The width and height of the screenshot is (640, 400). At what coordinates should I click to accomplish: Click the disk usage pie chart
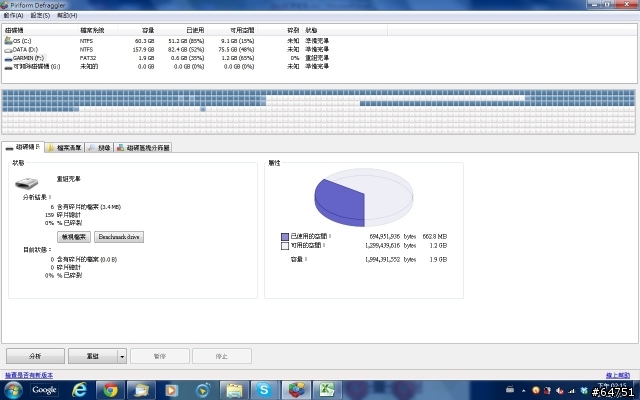pyautogui.click(x=364, y=198)
